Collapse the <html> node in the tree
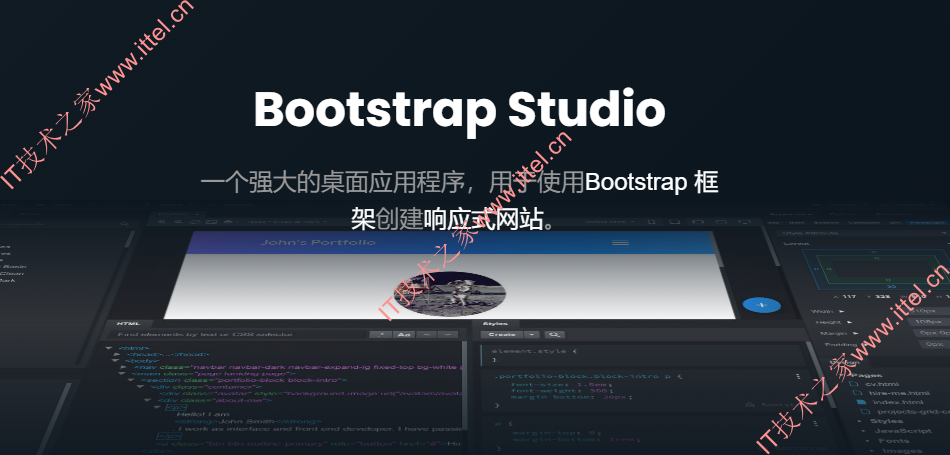 click(108, 348)
